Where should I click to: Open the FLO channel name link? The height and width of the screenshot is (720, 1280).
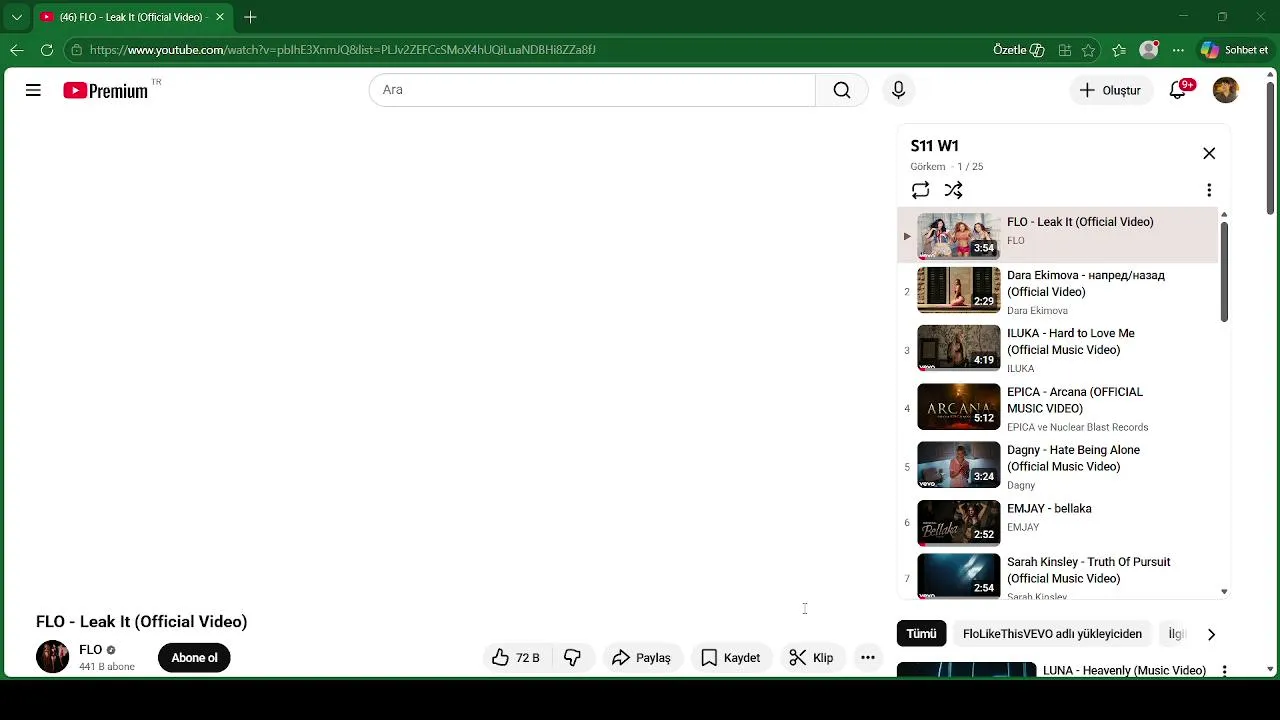(x=90, y=650)
